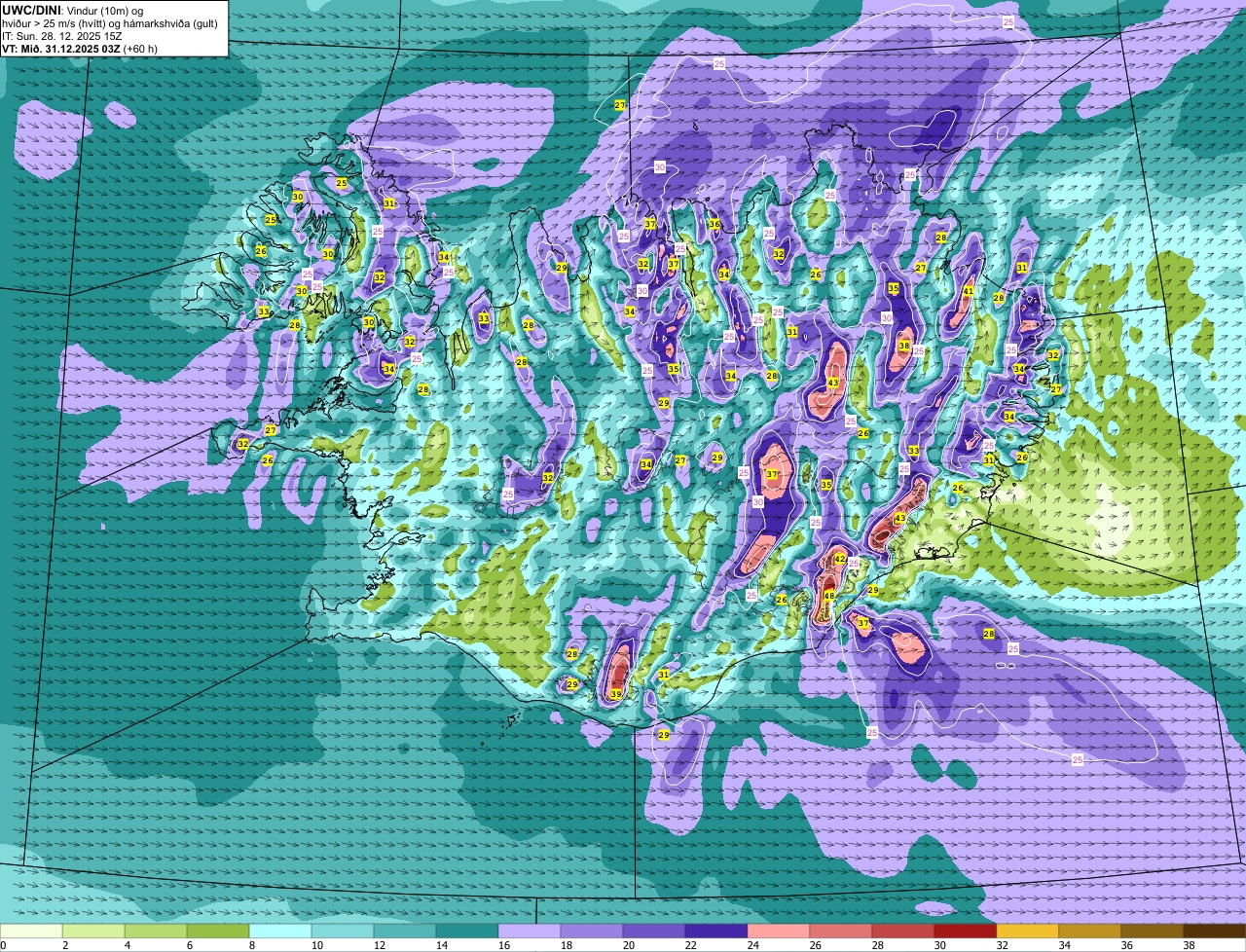Click the yellow max gust label 36
Viewport: 1246px width, 952px height.
point(715,224)
